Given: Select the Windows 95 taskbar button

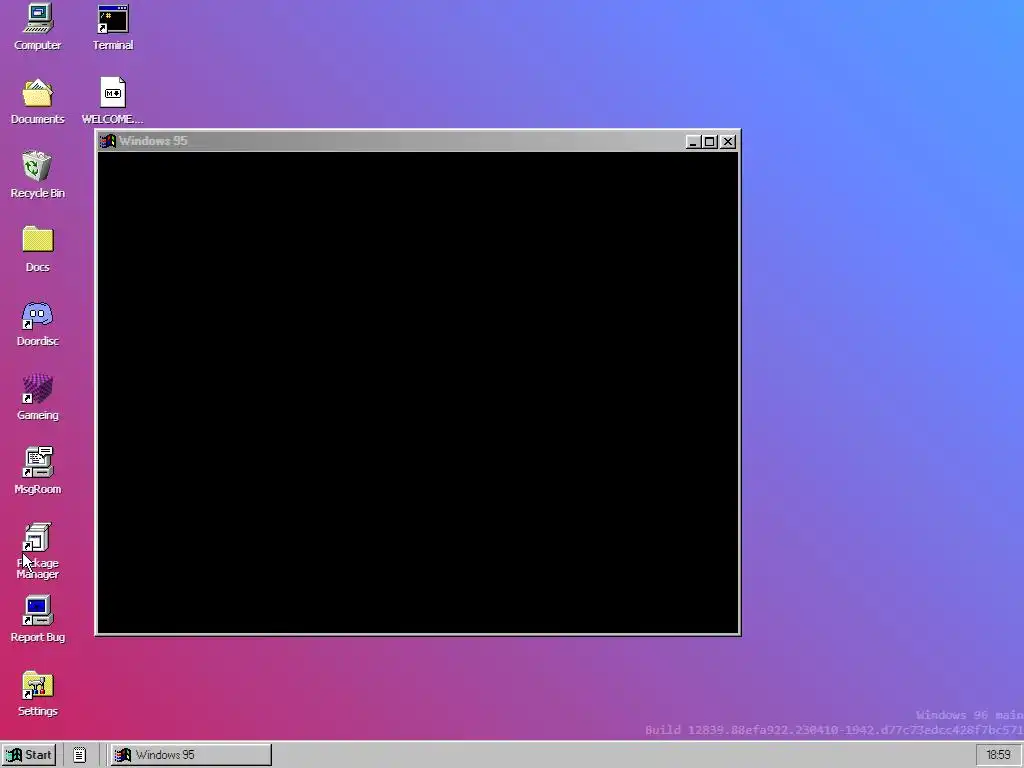Looking at the screenshot, I should pos(191,755).
